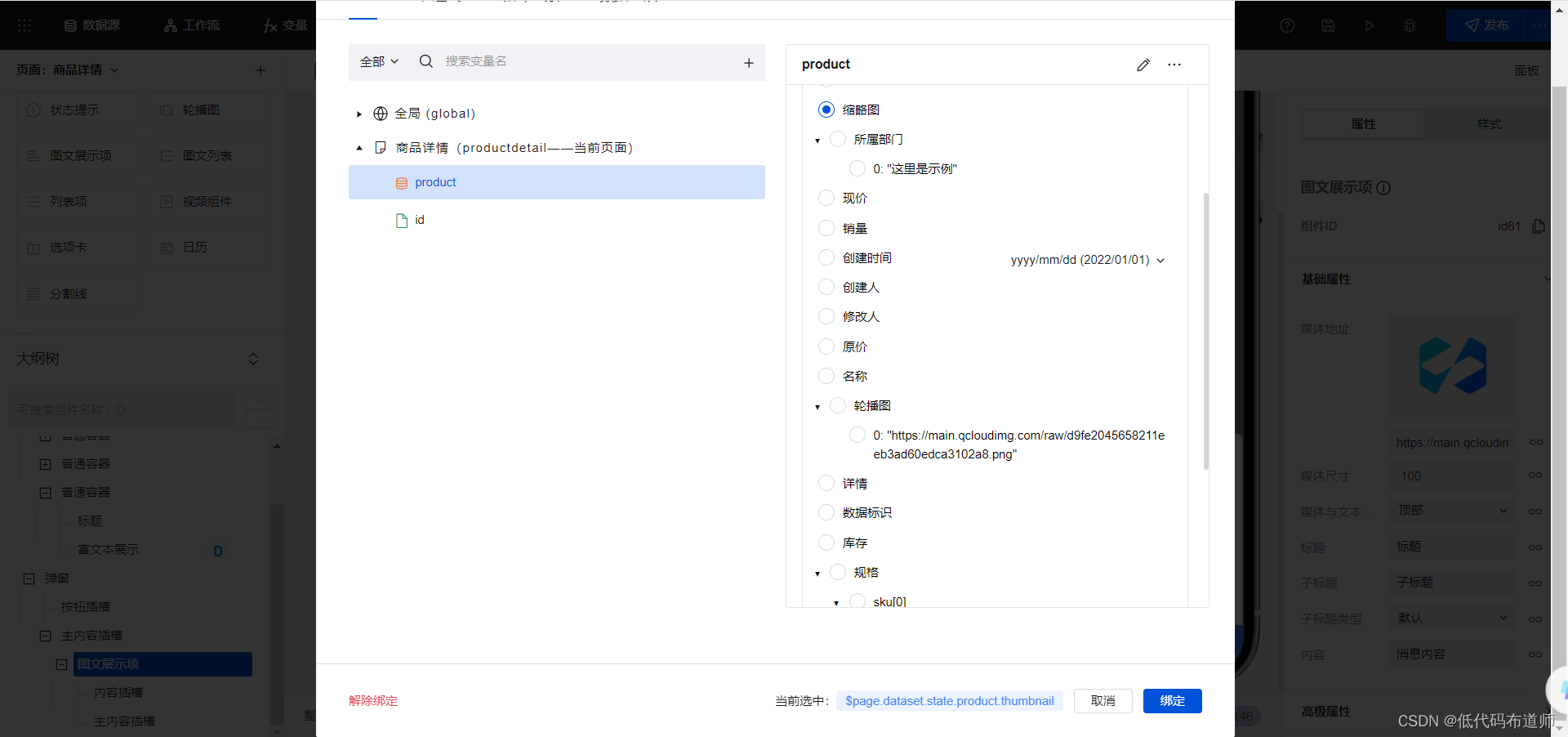Collapse the 所属部门 field
Viewport: 1568px width, 737px height.
tap(817, 141)
